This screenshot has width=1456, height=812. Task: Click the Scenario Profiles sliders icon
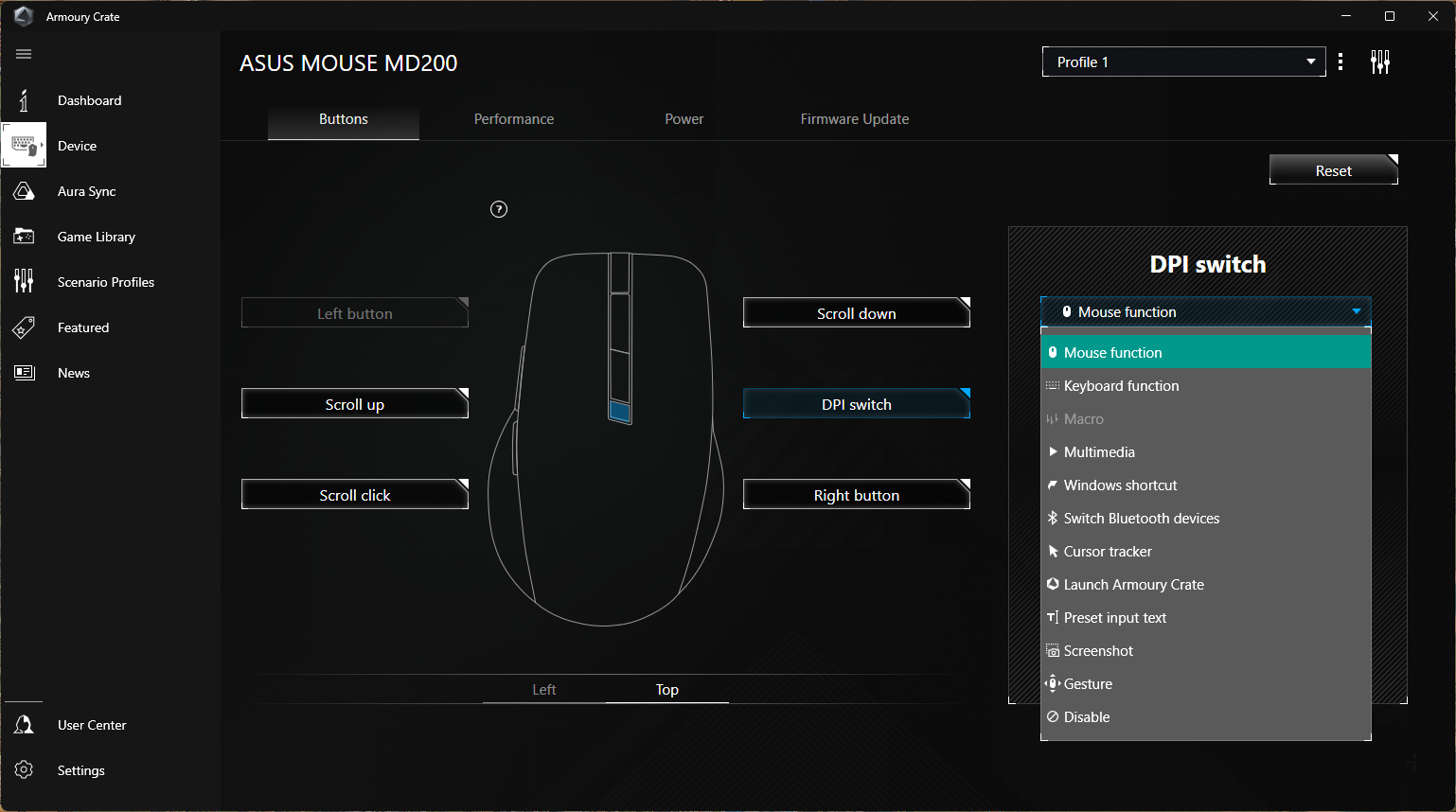[x=24, y=281]
